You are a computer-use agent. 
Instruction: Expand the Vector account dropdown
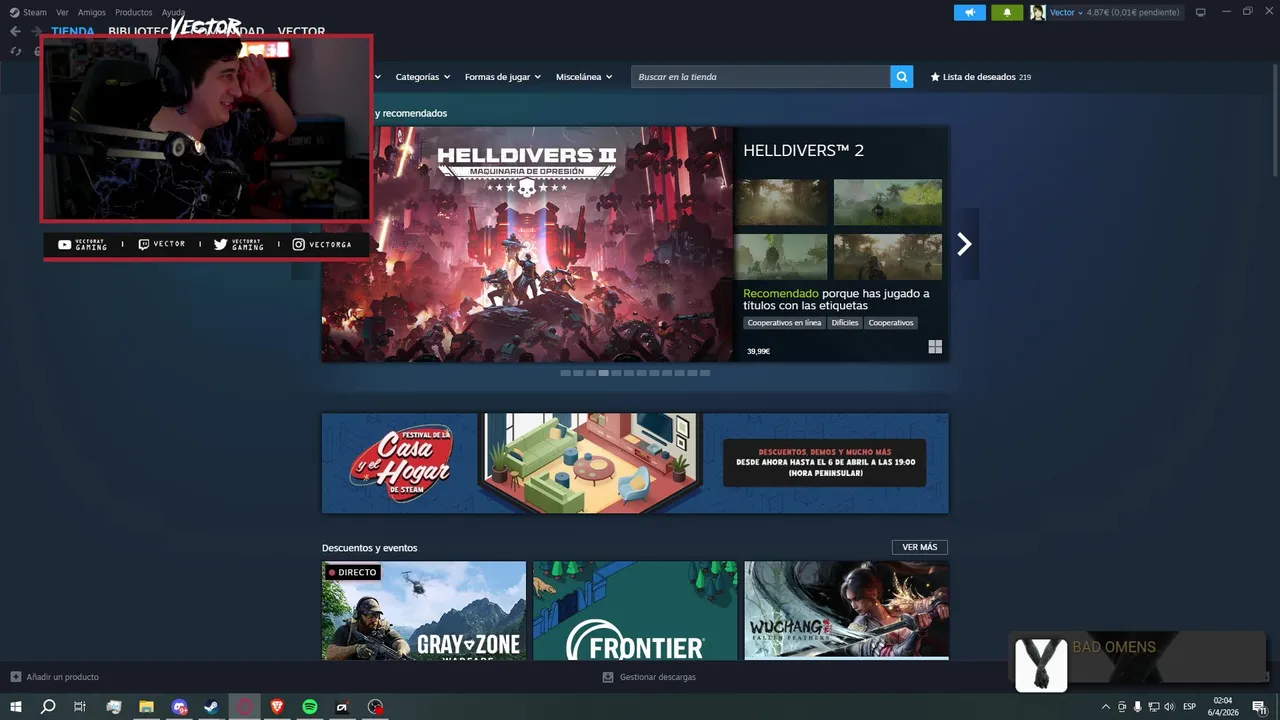point(1066,12)
